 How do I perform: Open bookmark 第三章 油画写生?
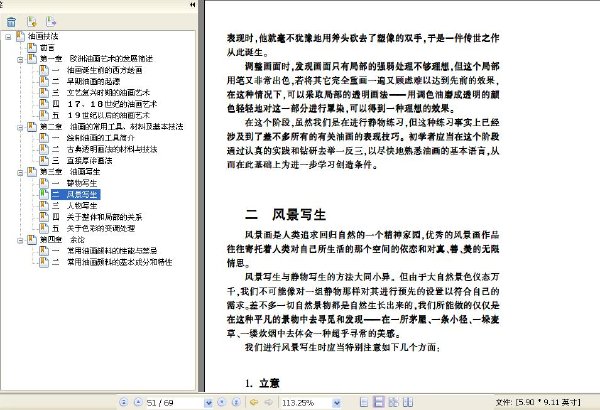coord(70,172)
